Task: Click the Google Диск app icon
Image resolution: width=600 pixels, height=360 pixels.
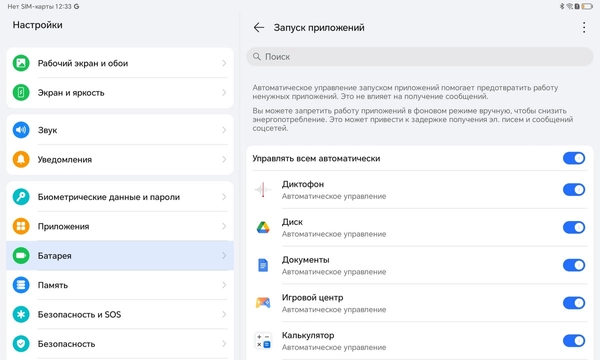Action: tap(263, 228)
